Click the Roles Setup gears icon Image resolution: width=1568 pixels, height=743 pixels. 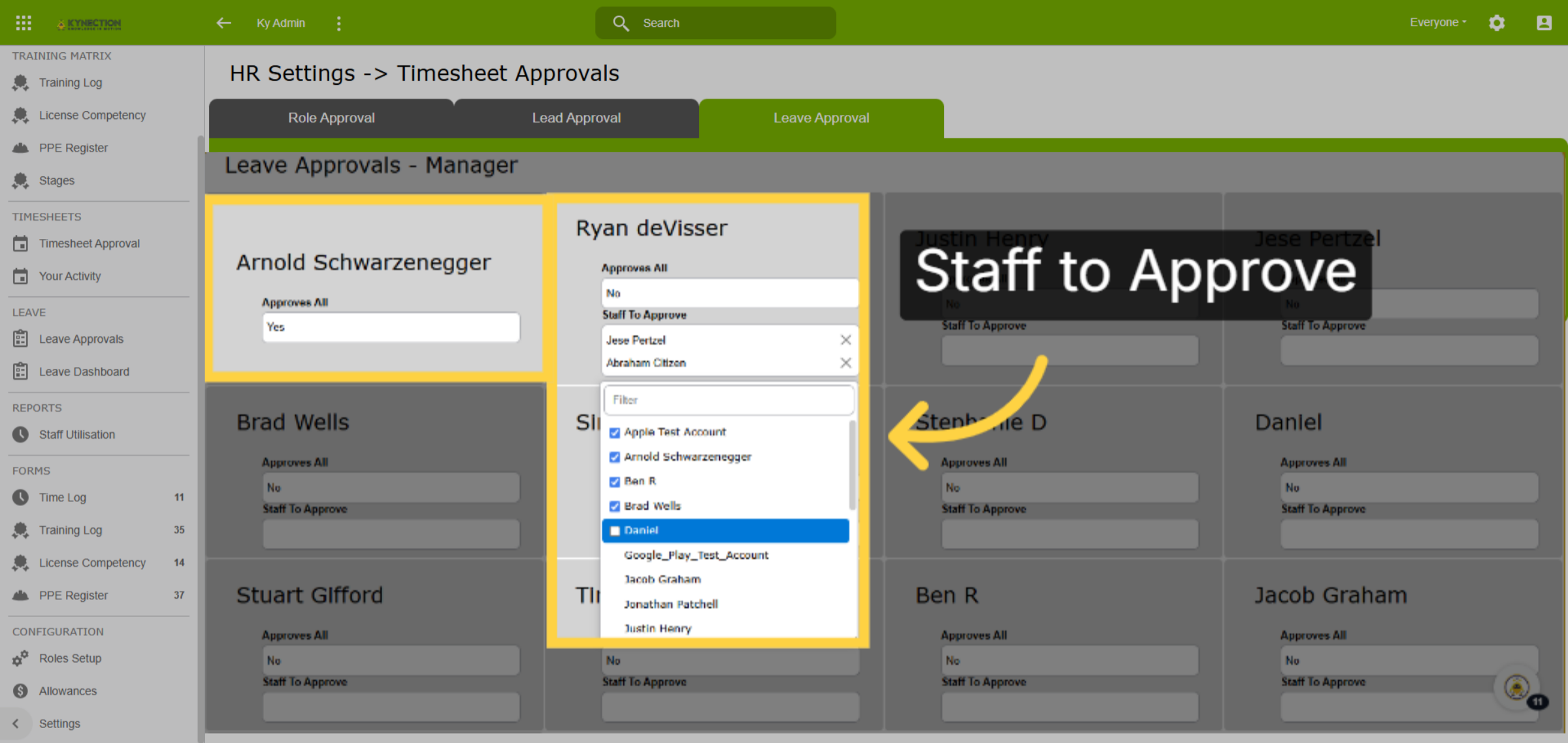click(x=20, y=658)
